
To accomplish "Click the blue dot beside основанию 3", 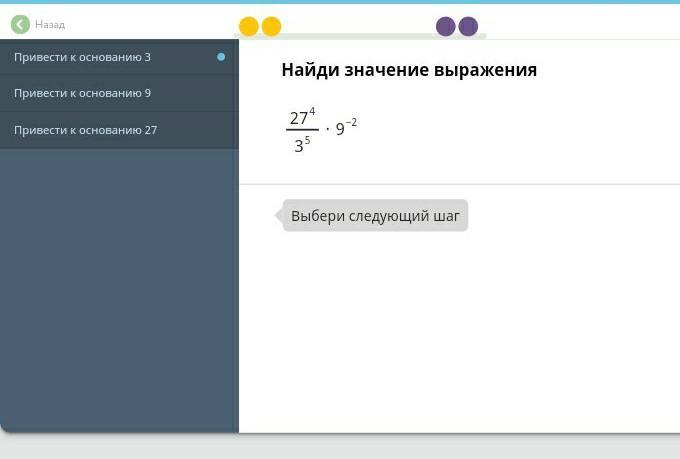I will [221, 57].
